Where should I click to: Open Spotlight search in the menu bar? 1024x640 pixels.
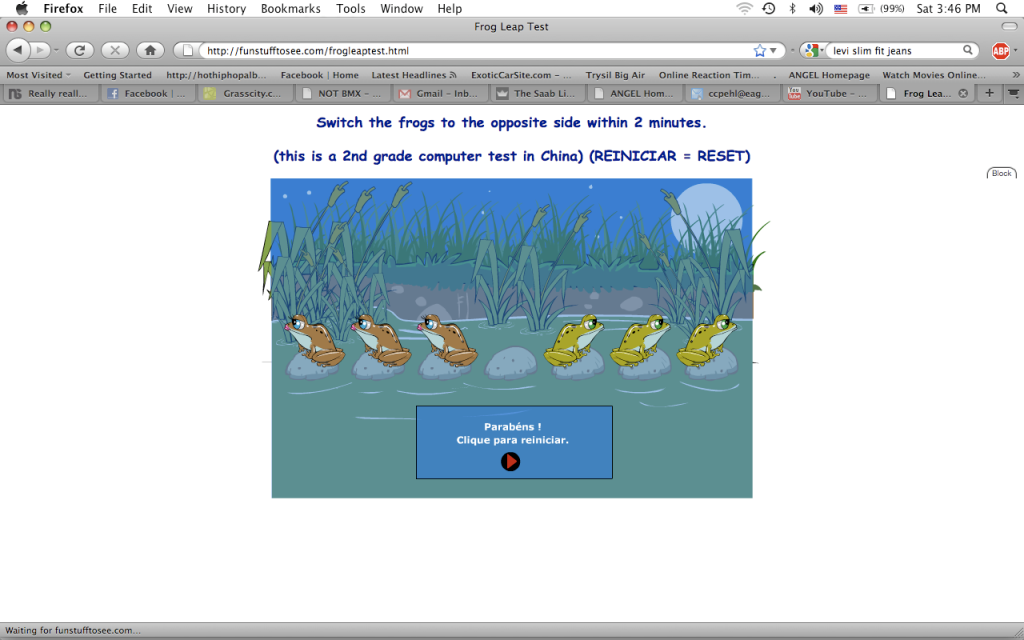point(1002,9)
